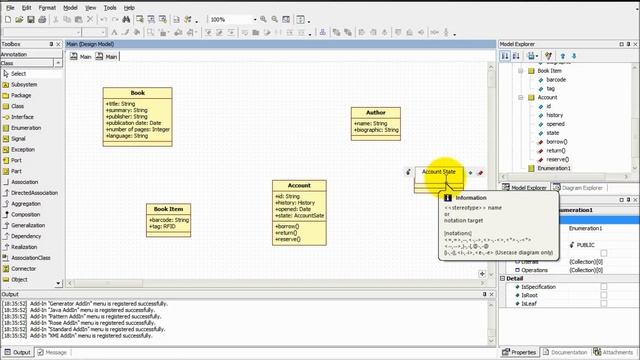Click Sort by Name in Model Explorer
640x360 pixels.
pos(516,56)
